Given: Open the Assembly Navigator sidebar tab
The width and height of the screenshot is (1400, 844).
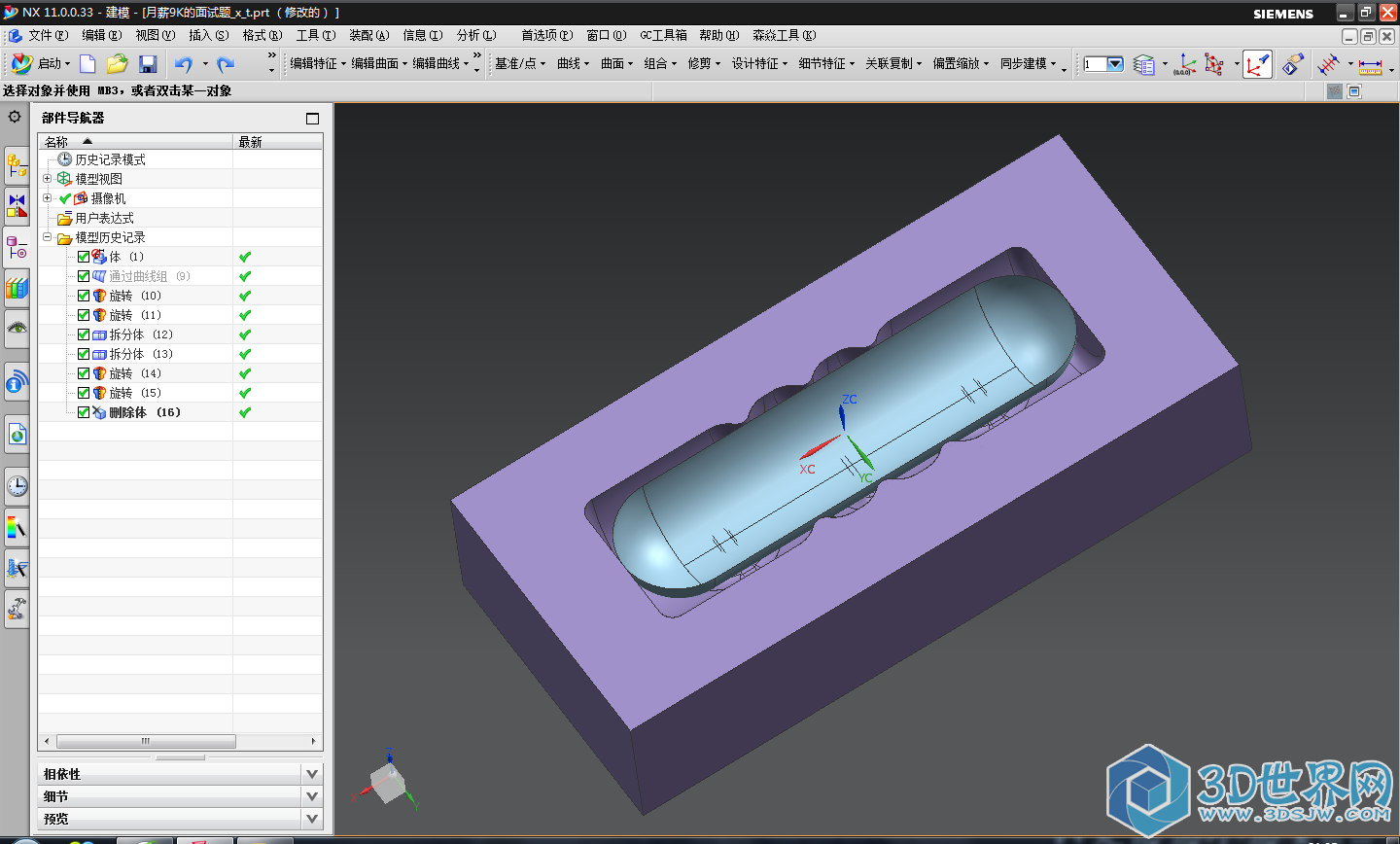Looking at the screenshot, I should pyautogui.click(x=17, y=166).
